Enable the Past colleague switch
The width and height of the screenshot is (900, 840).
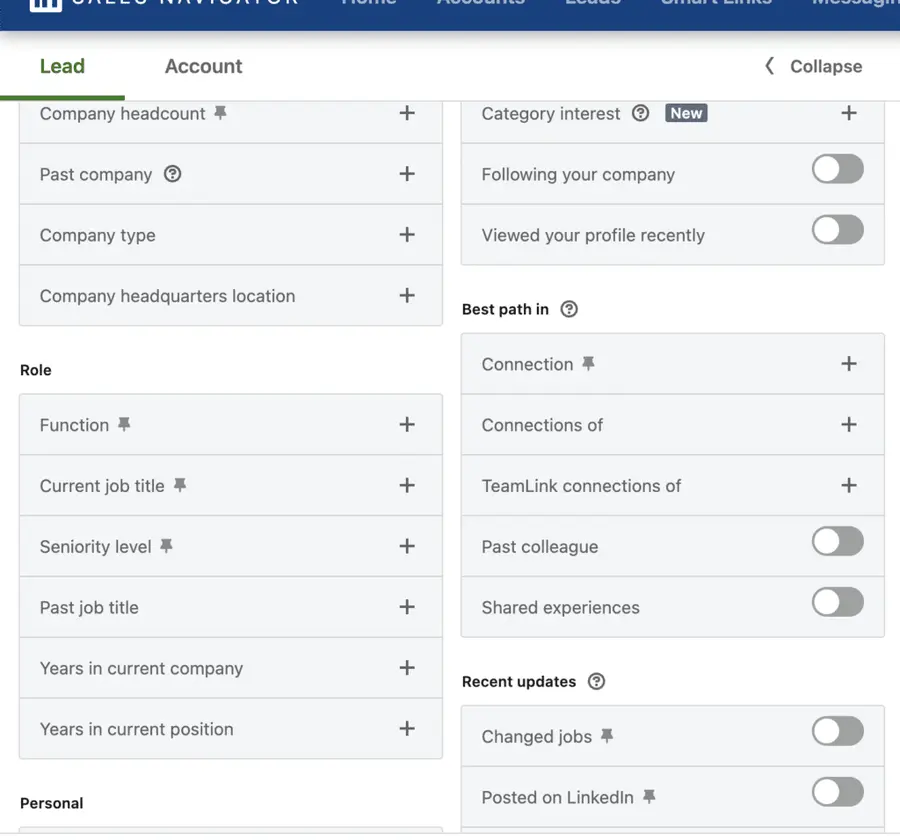(x=837, y=541)
